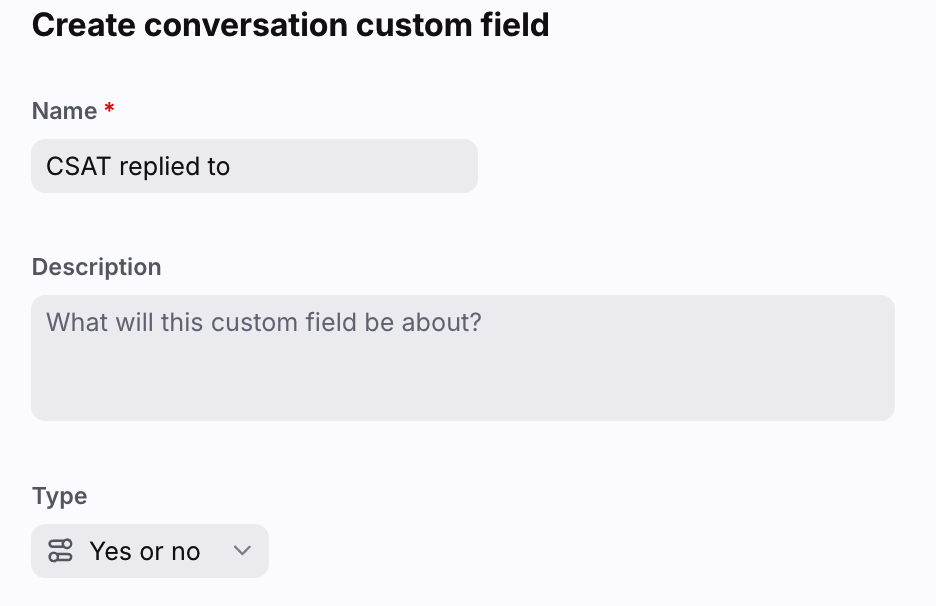This screenshot has height=606, width=936.
Task: Click the down chevron beside Yes or no
Action: point(242,550)
